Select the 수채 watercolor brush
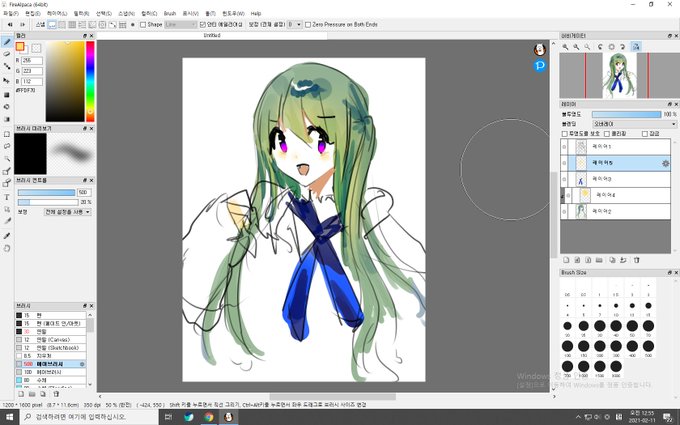The image size is (680, 425). (51, 380)
